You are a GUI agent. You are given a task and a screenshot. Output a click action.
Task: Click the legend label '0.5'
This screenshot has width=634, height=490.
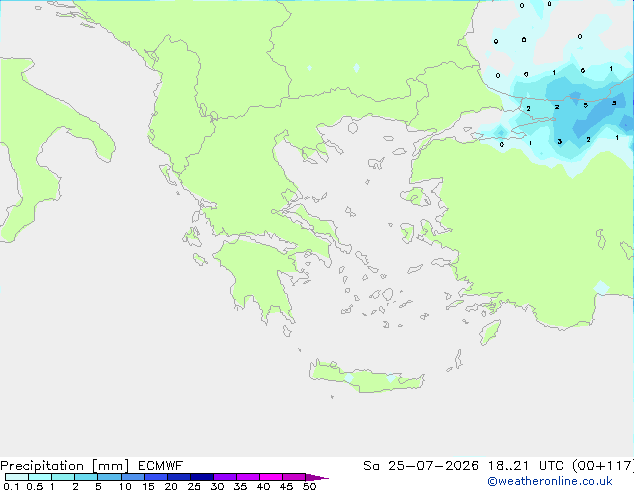[34, 486]
